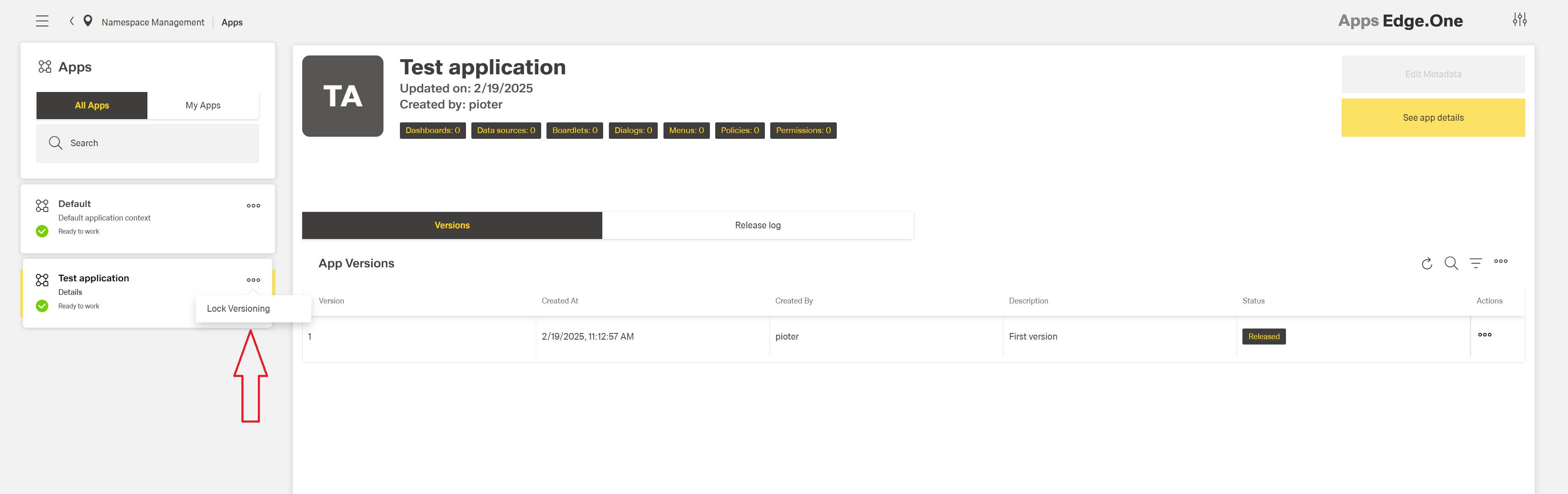This screenshot has height=494, width=1568.
Task: Click the back arrow next to breadcrumbs
Action: pos(71,20)
